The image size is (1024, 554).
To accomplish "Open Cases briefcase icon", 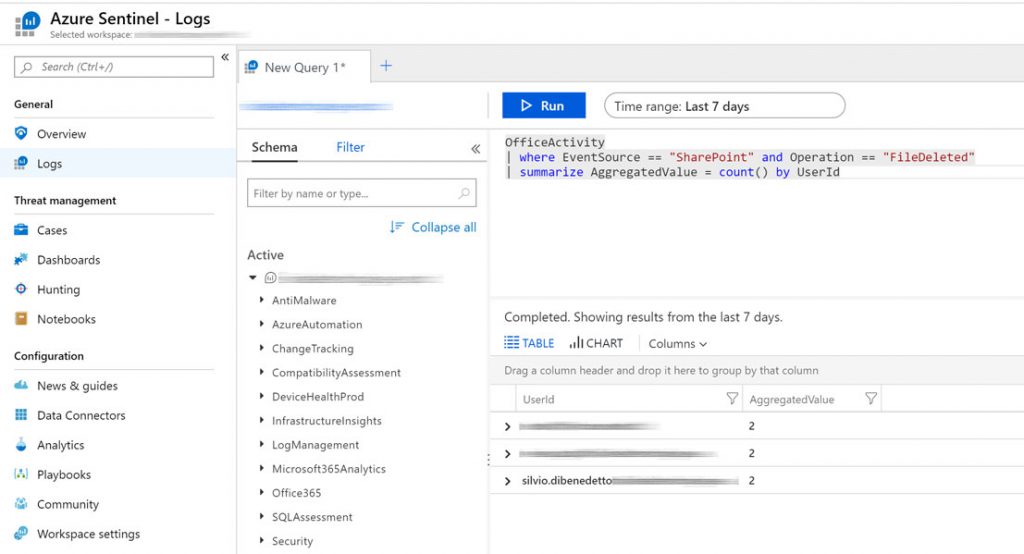I will (x=21, y=229).
